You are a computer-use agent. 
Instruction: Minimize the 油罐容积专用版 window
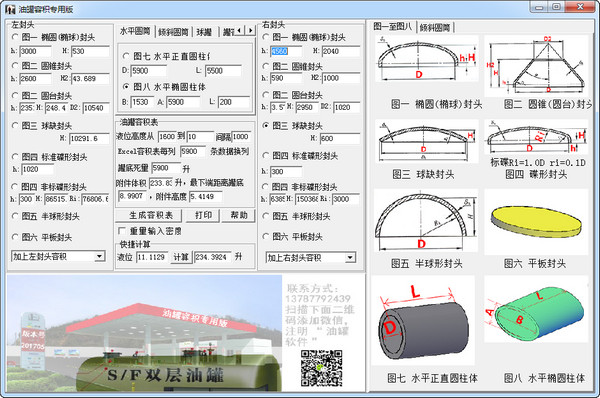(x=540, y=7)
